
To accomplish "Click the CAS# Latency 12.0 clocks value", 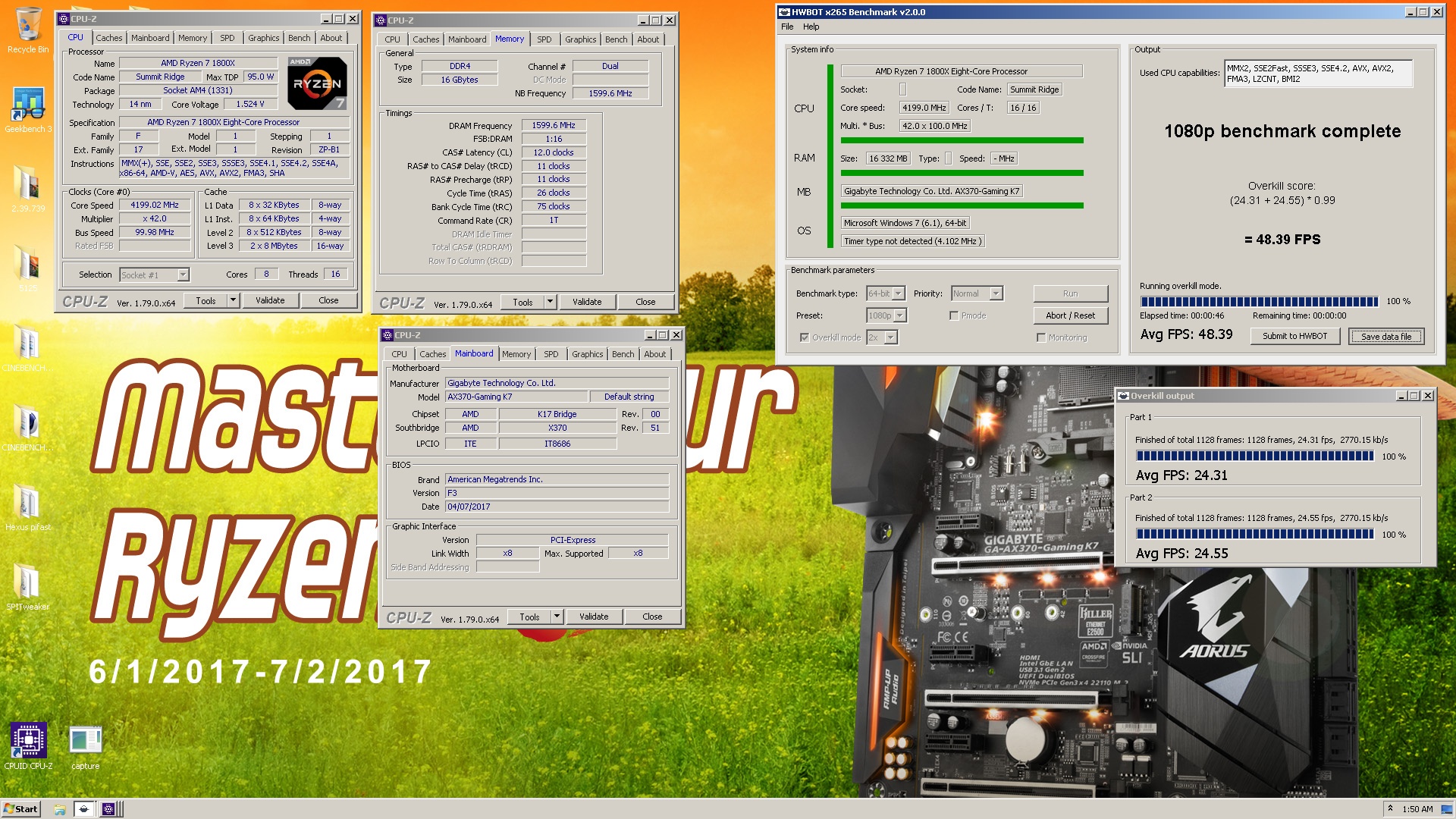I will pyautogui.click(x=554, y=153).
